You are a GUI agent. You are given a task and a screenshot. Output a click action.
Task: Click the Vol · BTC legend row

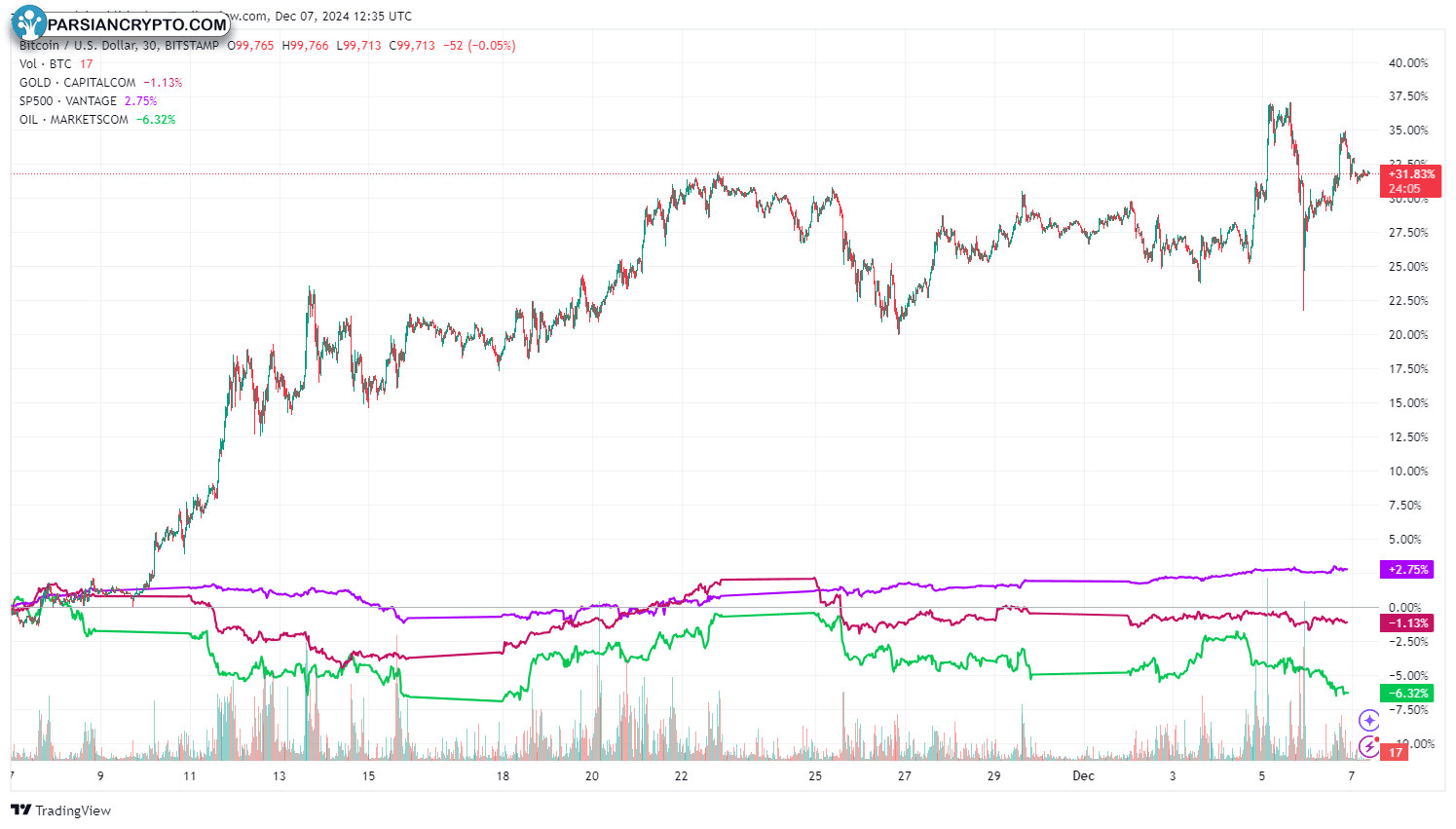[56, 64]
